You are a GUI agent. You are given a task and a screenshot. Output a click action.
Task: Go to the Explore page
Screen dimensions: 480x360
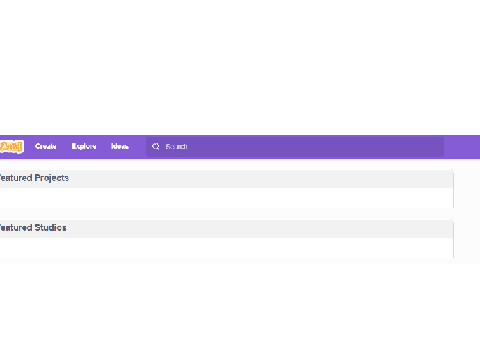(84, 146)
